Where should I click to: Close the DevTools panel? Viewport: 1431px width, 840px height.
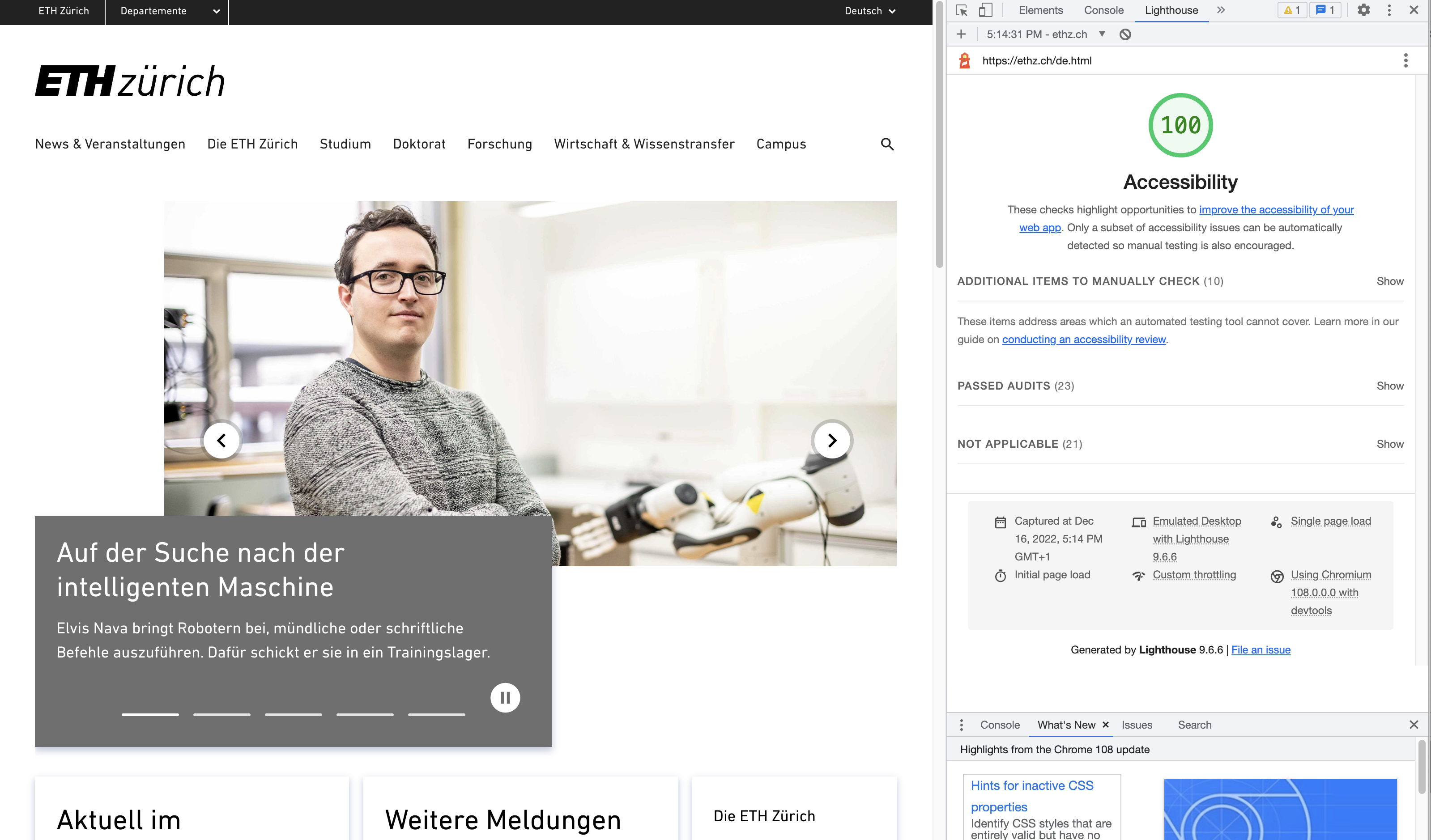coord(1414,10)
